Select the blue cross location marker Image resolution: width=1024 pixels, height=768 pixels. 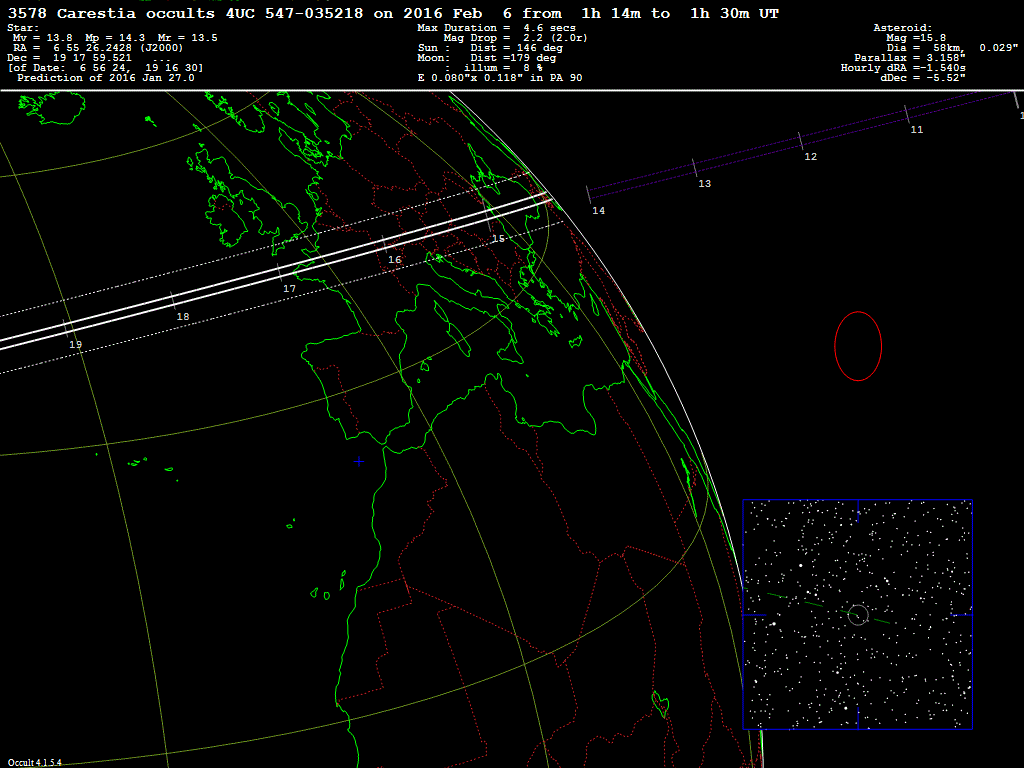[x=358, y=461]
